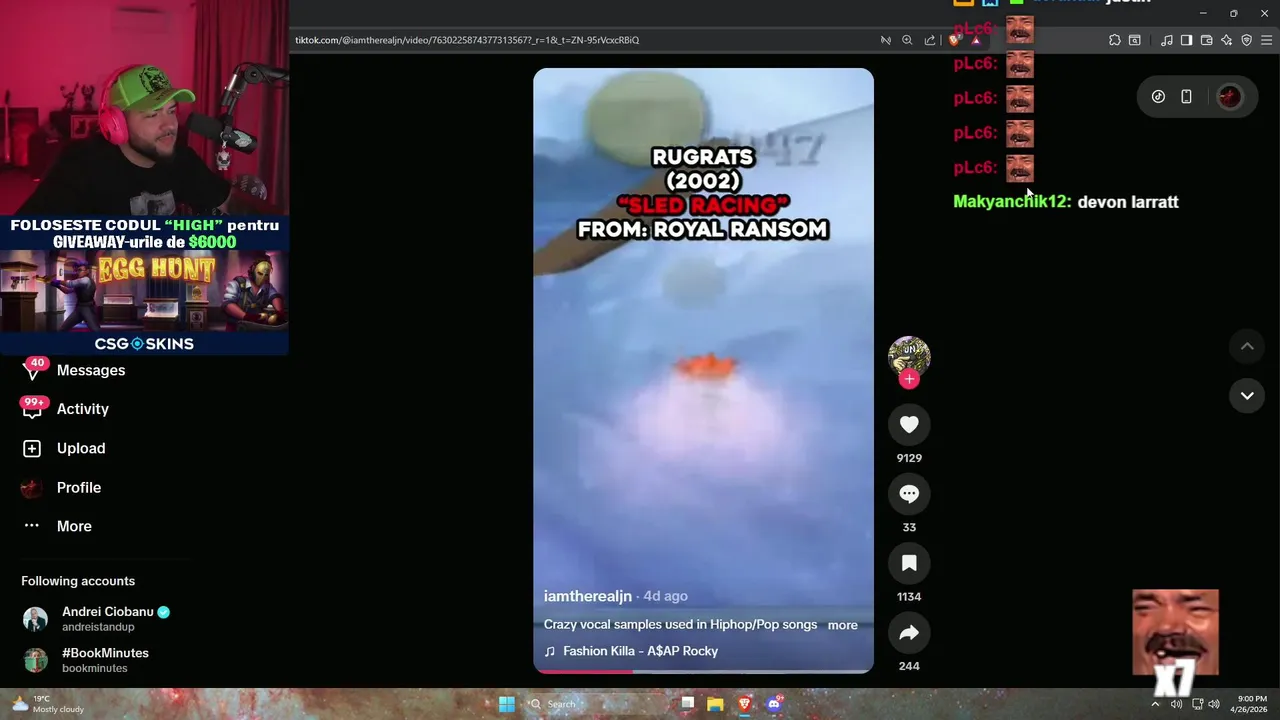The image size is (1280, 720).
Task: Click the taskbar volume speaker icon
Action: tap(1214, 704)
